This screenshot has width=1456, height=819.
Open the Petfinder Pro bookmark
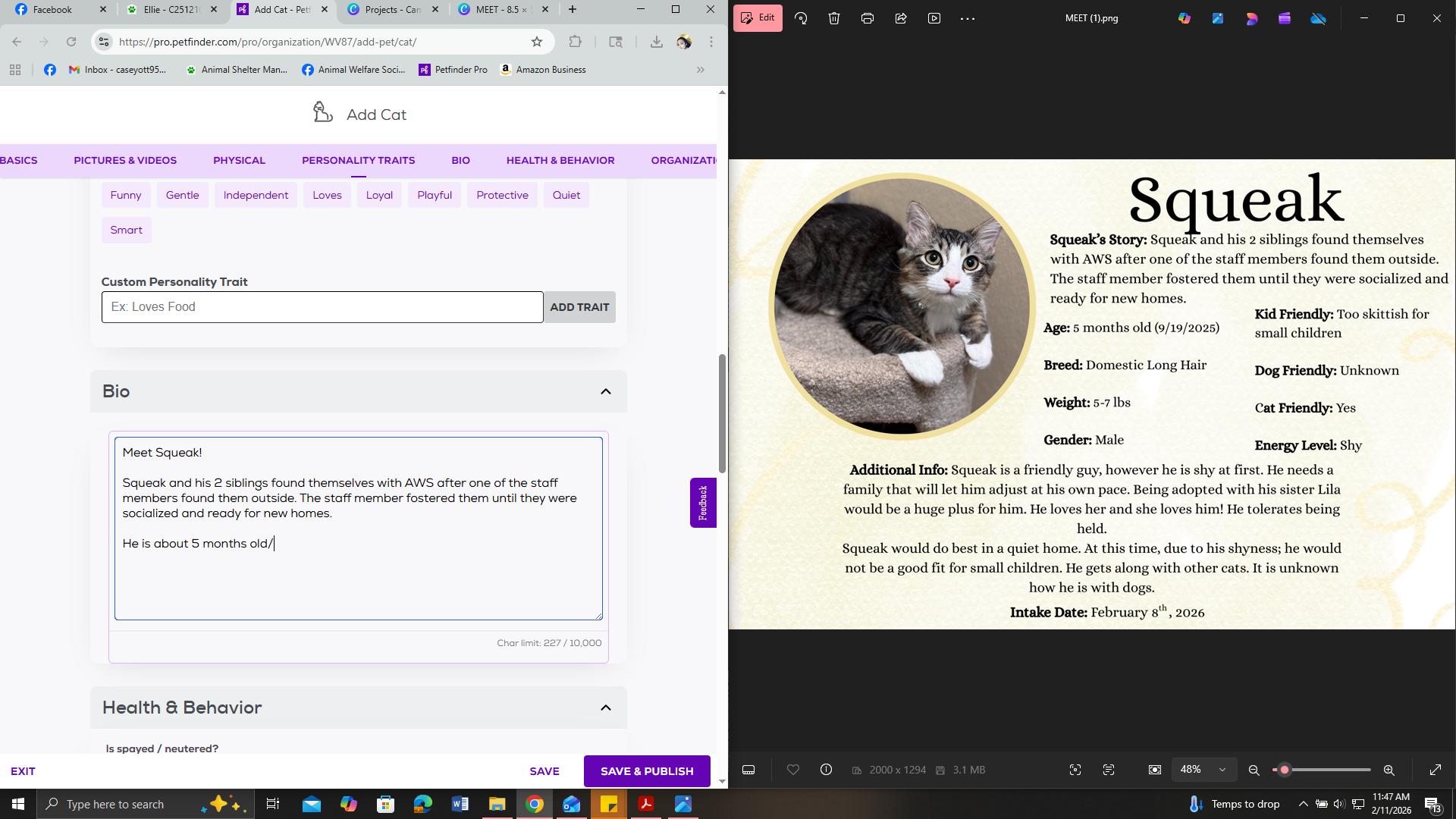[453, 70]
